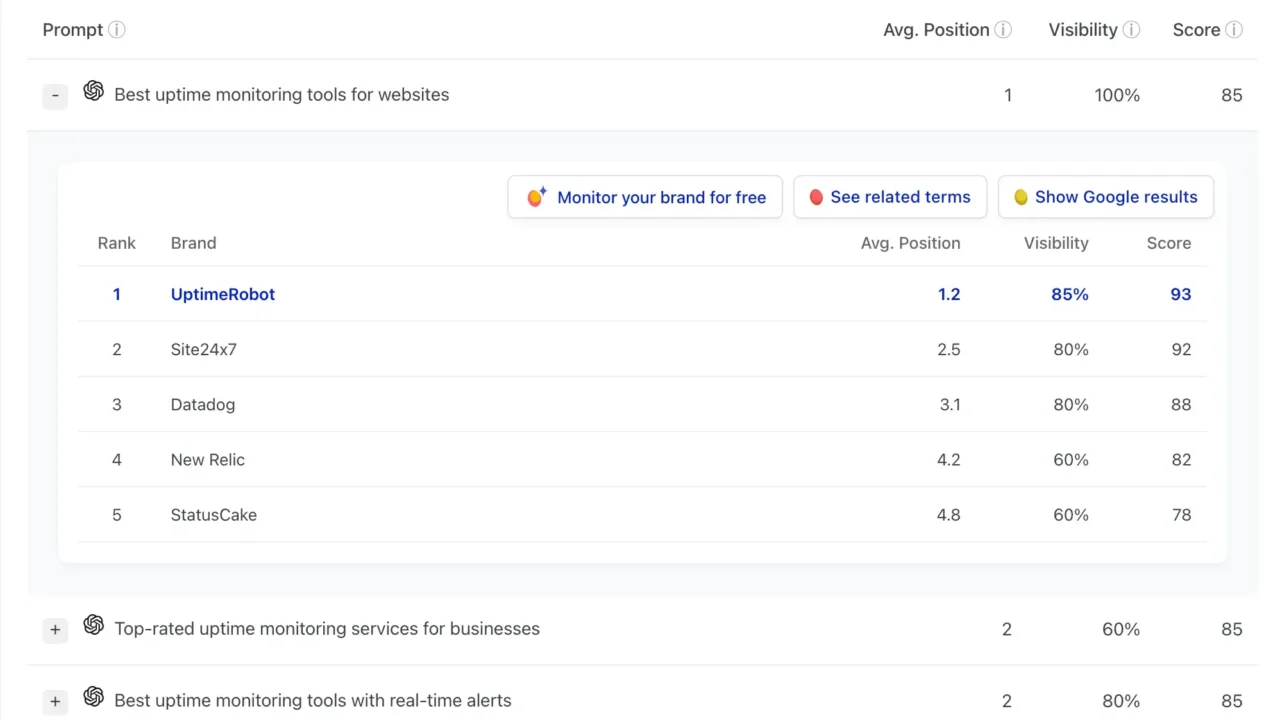Click the info icon beside Score header
The height and width of the screenshot is (720, 1280).
1234,30
